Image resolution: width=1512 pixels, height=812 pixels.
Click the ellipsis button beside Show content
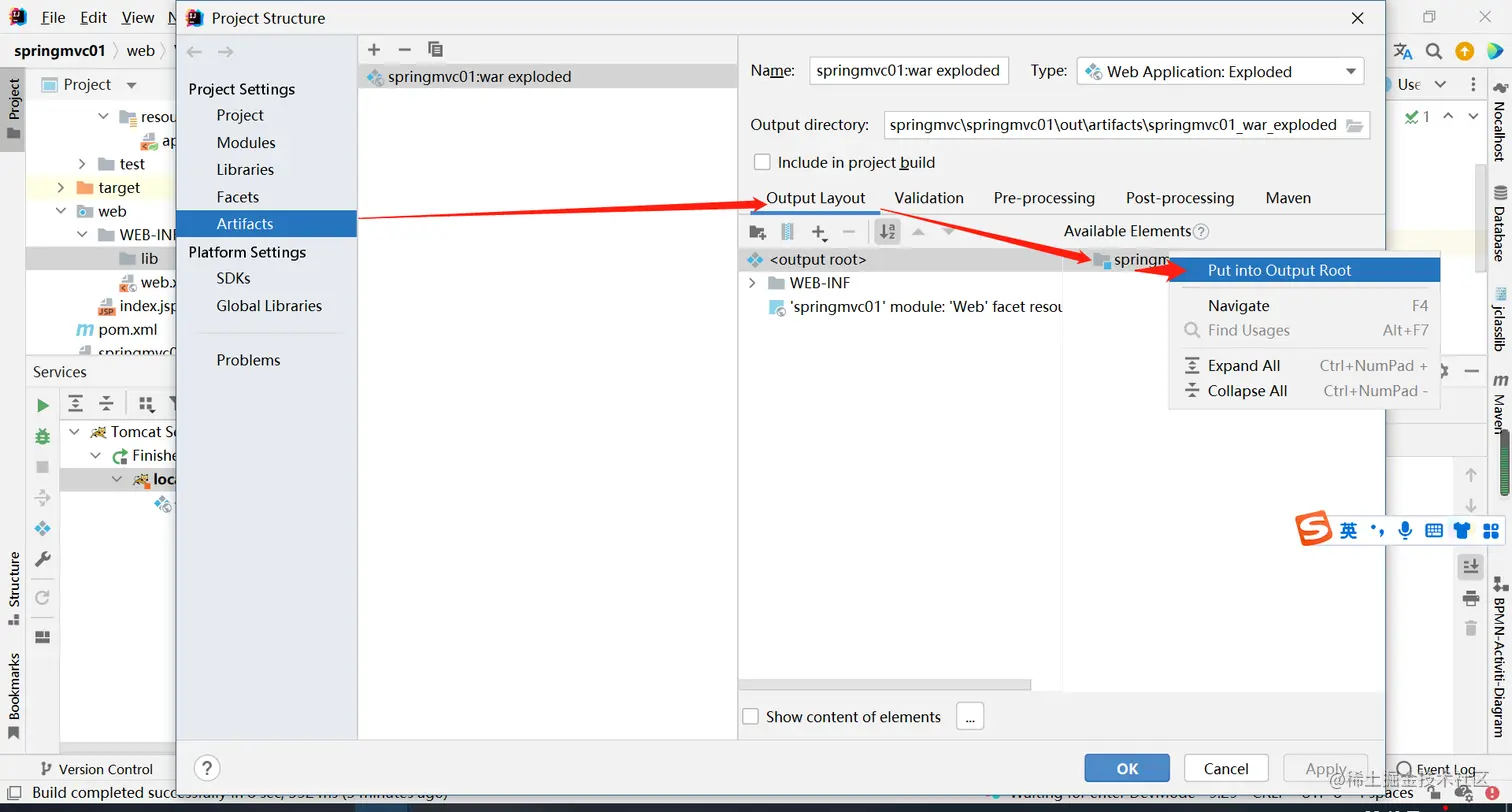pos(970,716)
